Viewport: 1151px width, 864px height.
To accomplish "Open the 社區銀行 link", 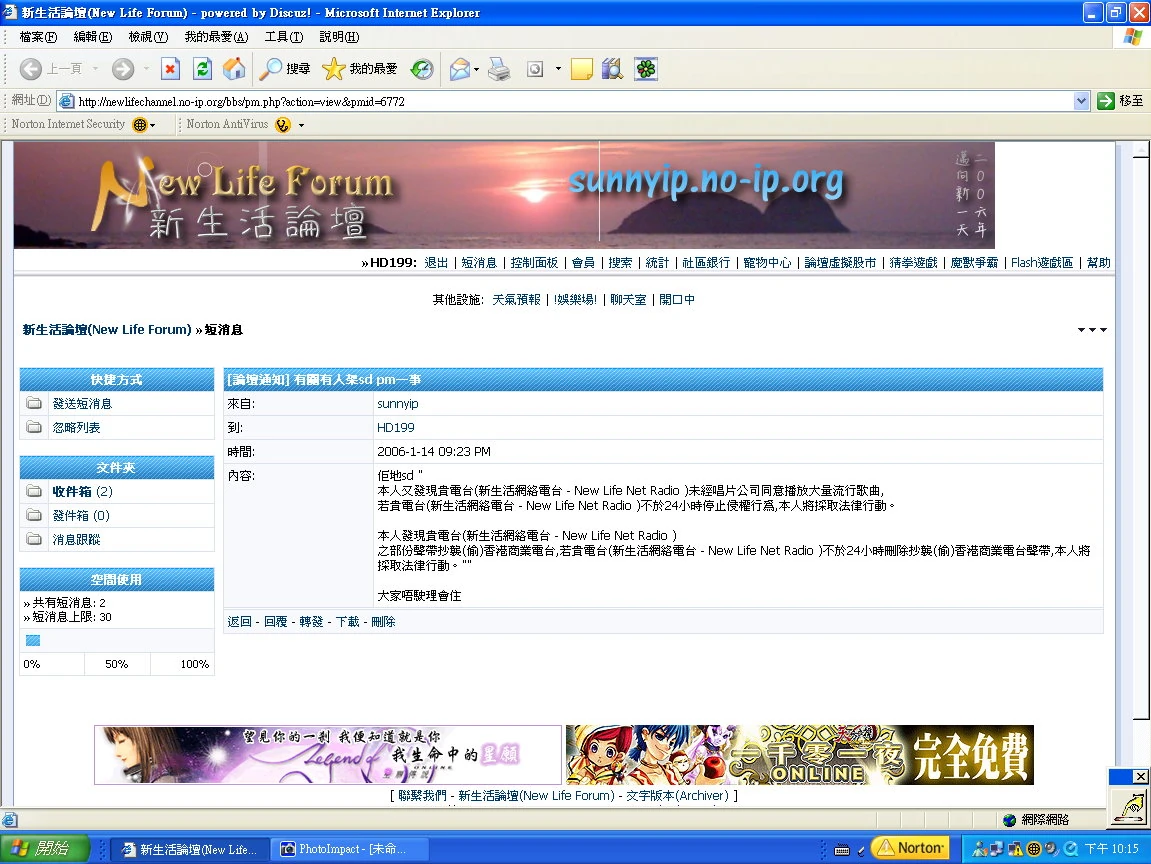I will tap(706, 263).
